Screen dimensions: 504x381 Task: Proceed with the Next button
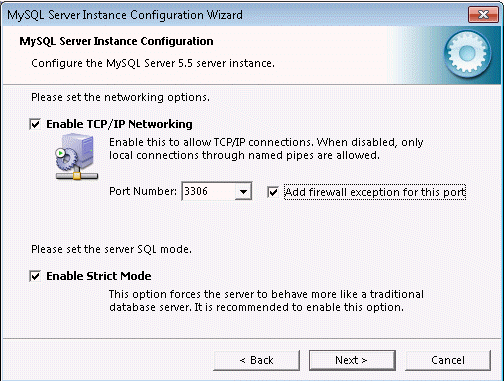coord(352,360)
